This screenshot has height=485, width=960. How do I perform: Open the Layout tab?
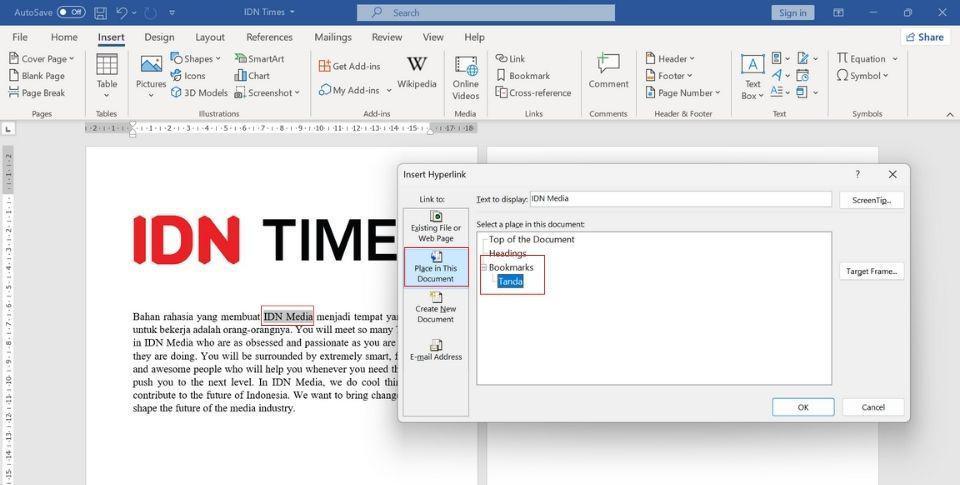[x=210, y=37]
